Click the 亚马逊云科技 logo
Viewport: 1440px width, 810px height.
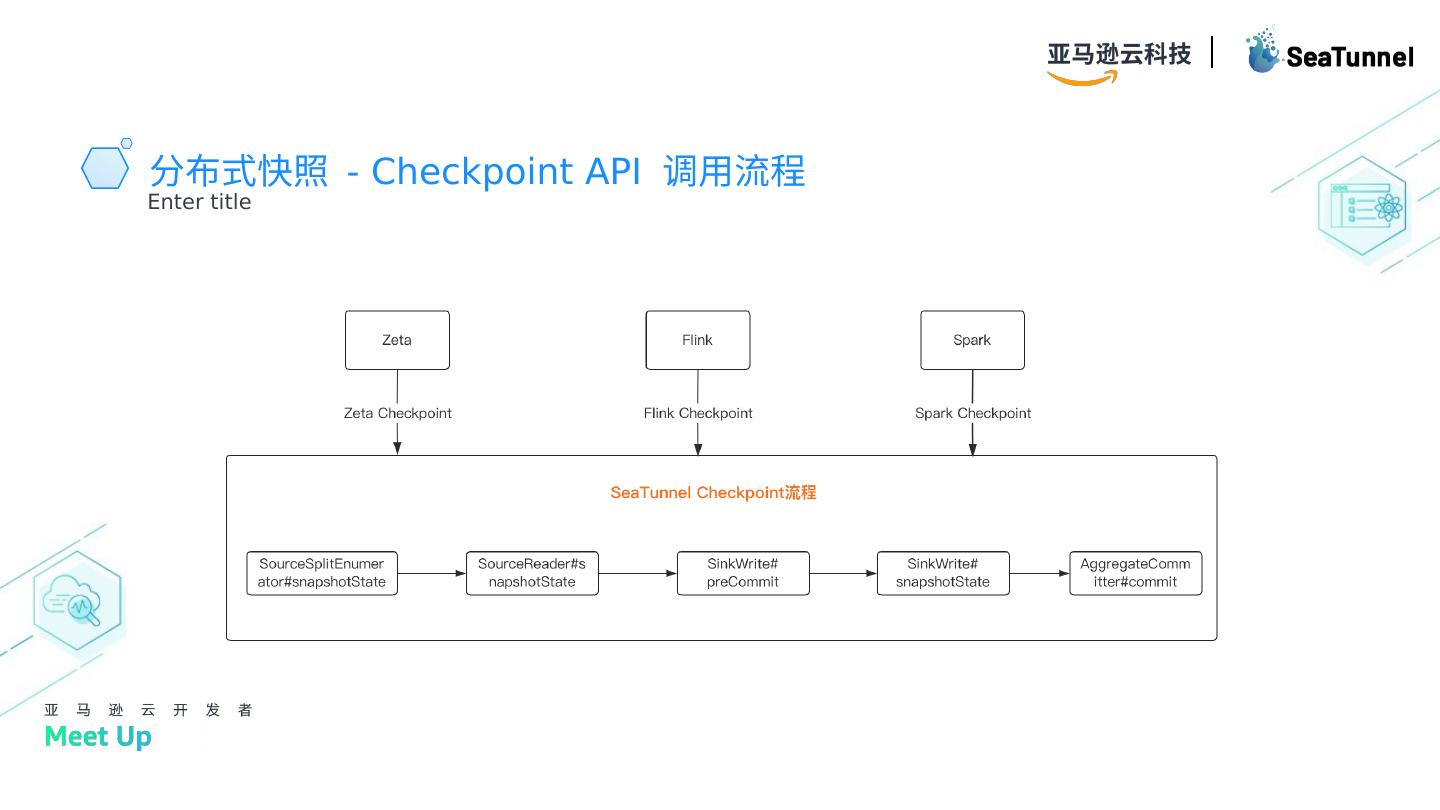click(1119, 62)
